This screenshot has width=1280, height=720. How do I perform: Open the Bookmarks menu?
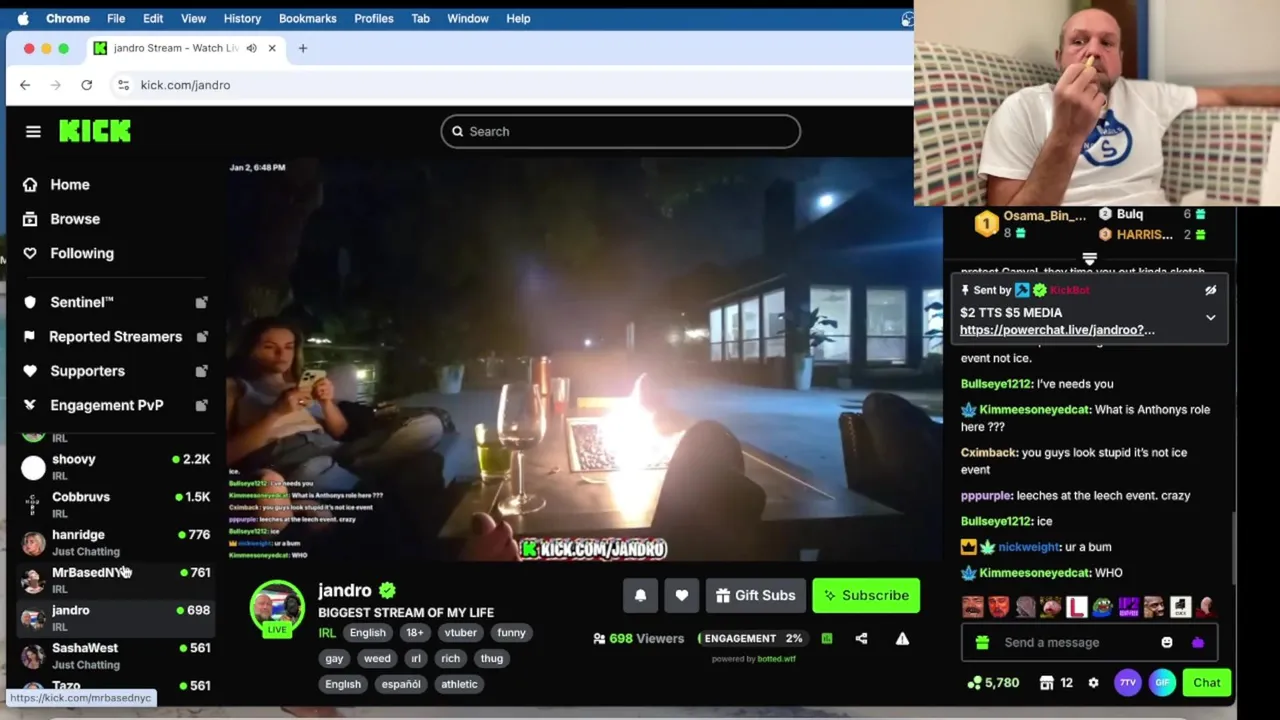click(307, 18)
